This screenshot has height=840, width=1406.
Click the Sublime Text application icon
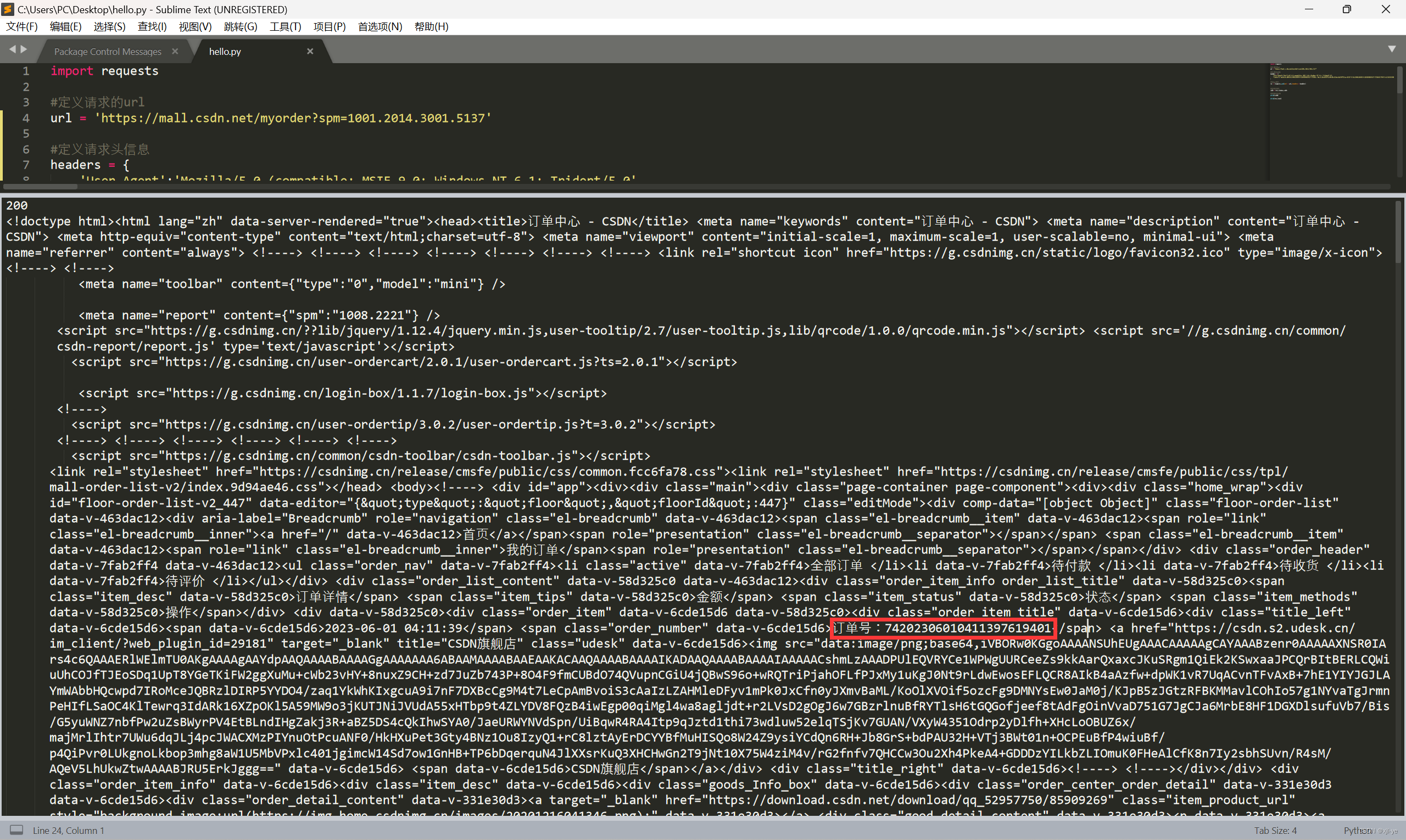coord(9,8)
